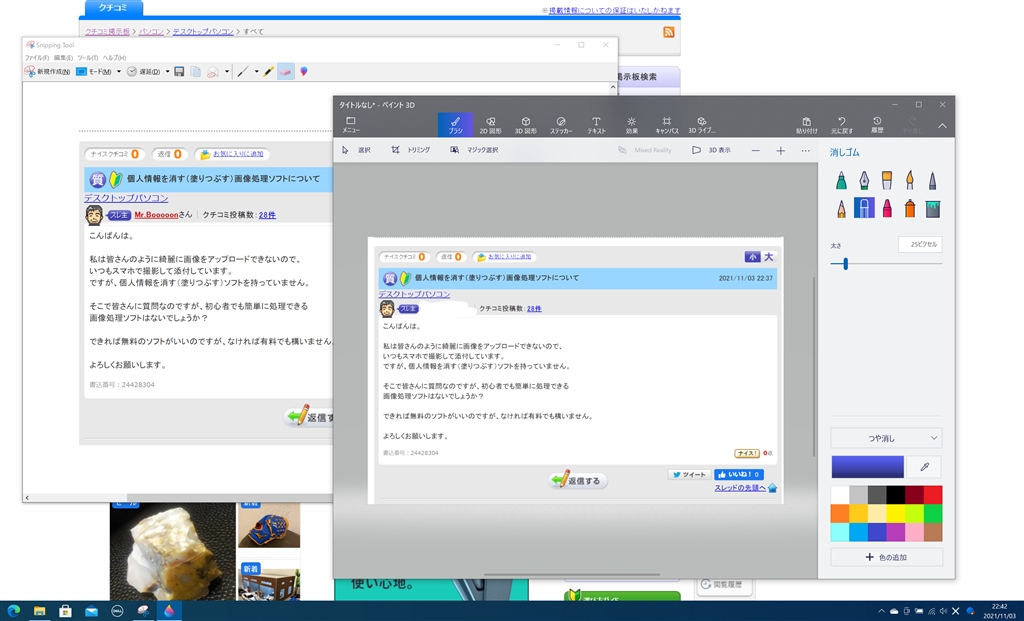Expand the Pen options dropdown arrow
This screenshot has width=1024, height=621.
tap(256, 72)
